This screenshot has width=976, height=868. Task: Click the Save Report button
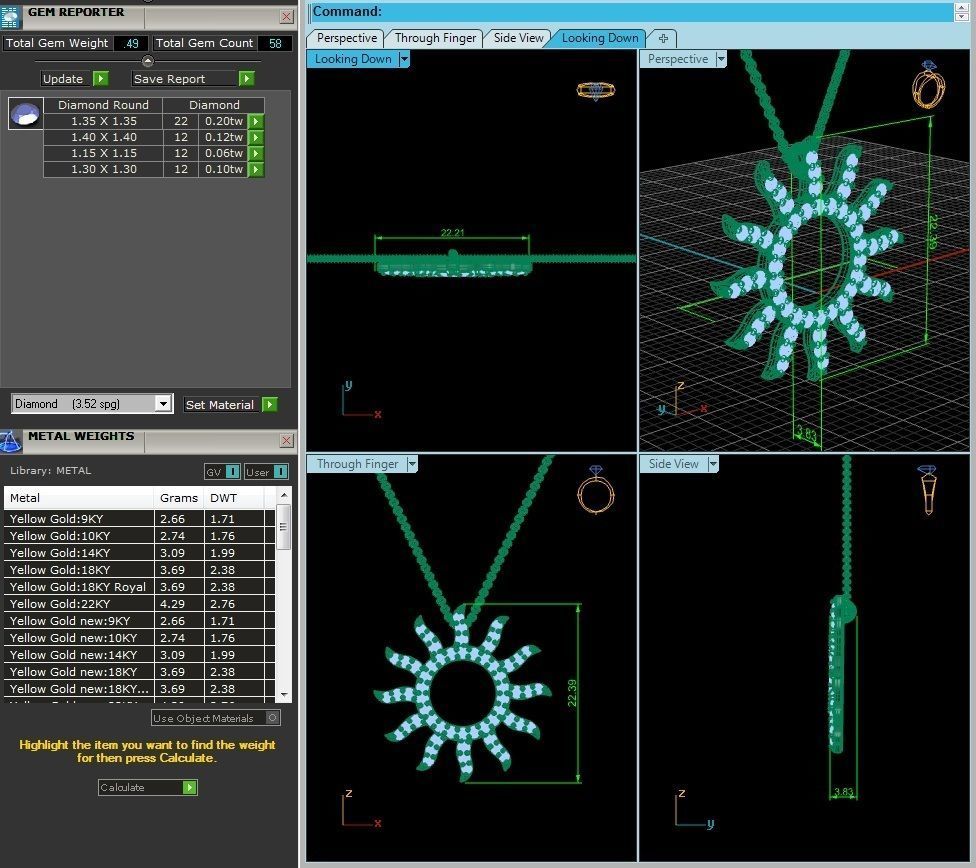click(194, 78)
